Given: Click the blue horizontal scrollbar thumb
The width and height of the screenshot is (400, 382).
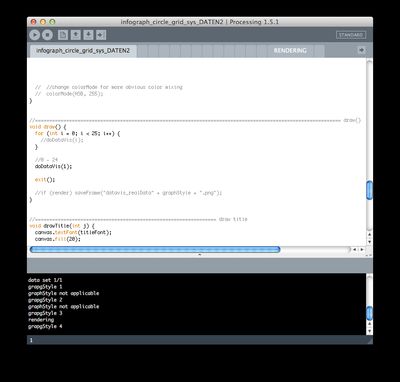Looking at the screenshot, I should pyautogui.click(x=155, y=249).
